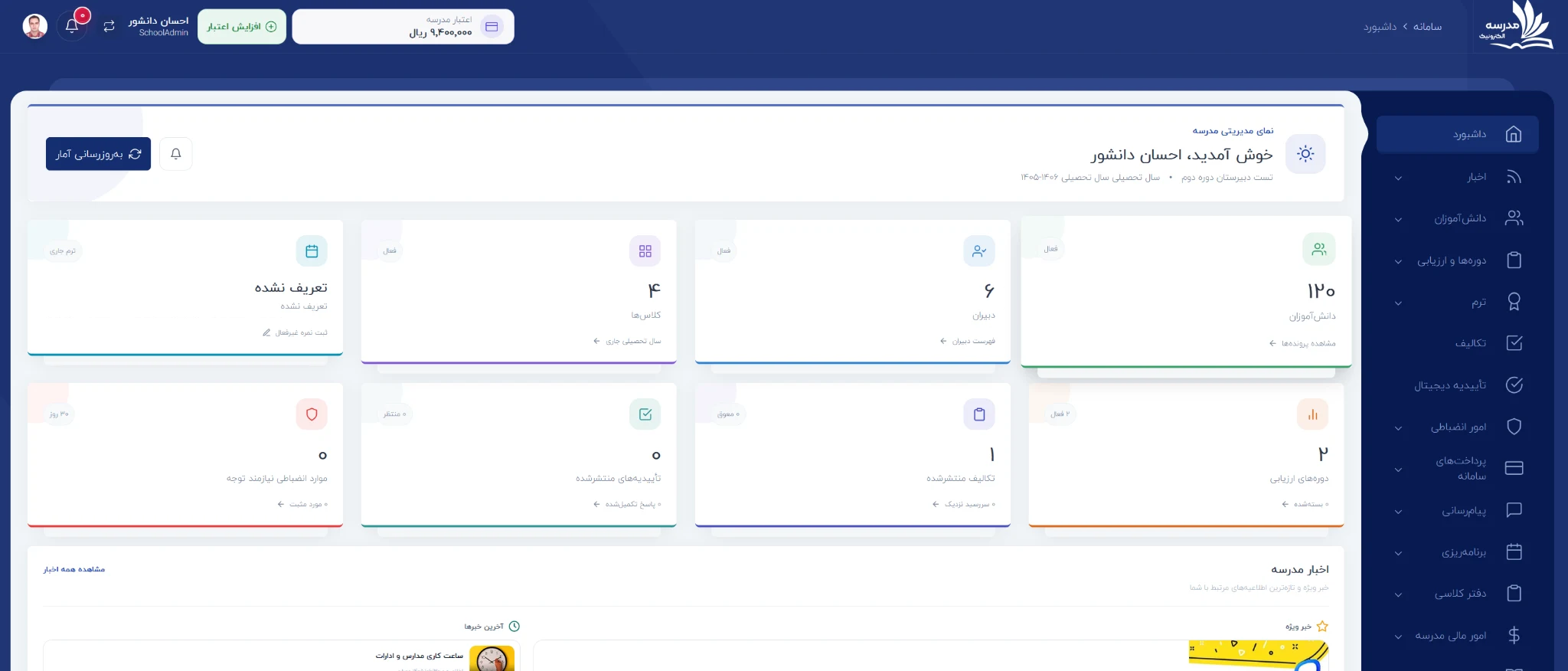
Task: Open notifications via the top bar bell with red badge
Action: pos(72,26)
